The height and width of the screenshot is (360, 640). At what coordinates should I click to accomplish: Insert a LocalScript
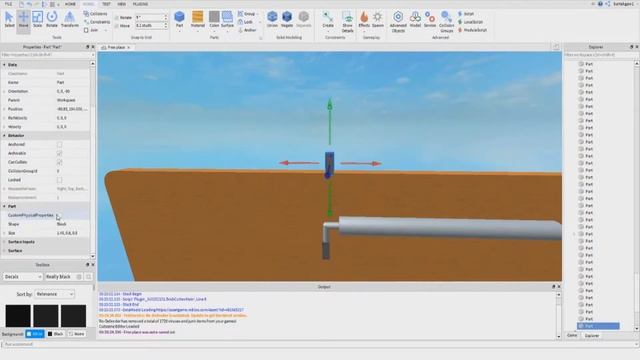click(471, 22)
